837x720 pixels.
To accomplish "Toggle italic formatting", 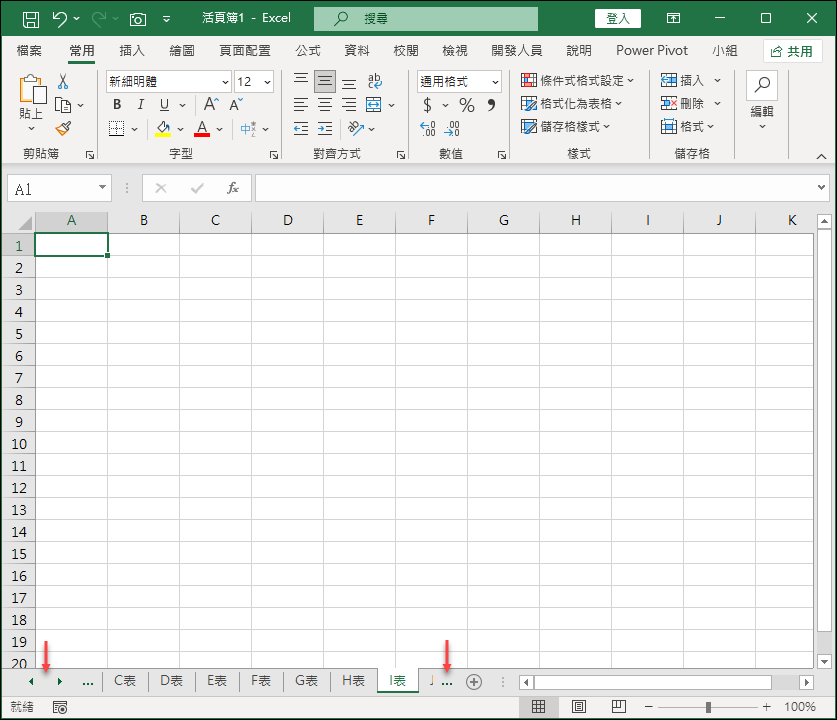I will (x=140, y=104).
